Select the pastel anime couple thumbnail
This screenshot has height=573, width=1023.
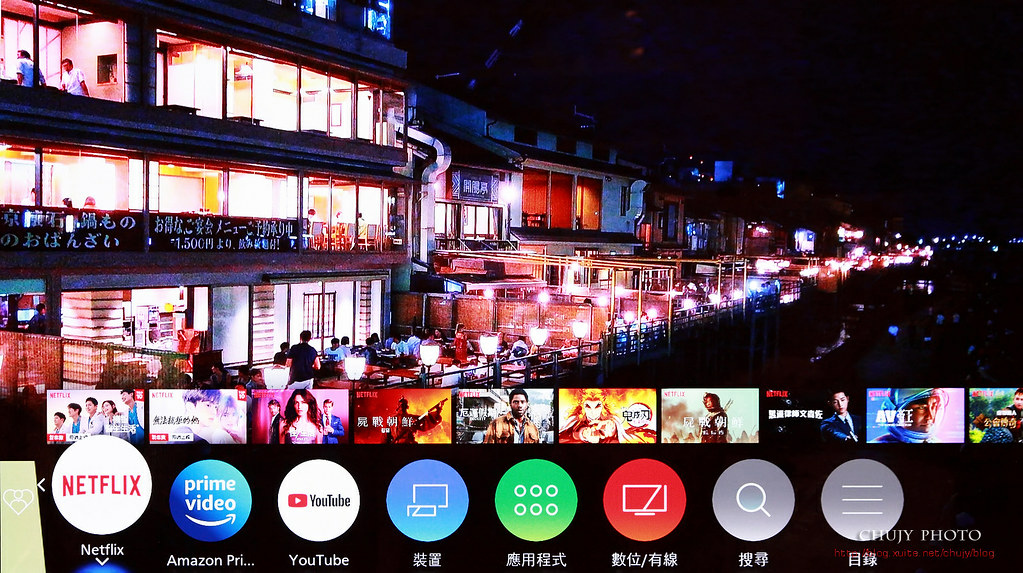click(198, 416)
